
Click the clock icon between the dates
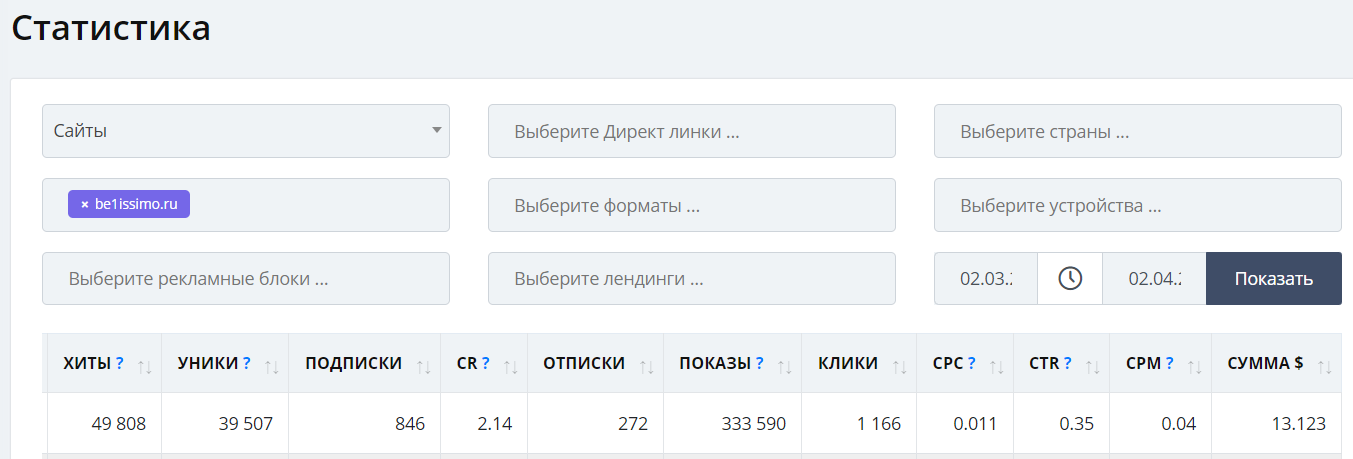(1070, 278)
